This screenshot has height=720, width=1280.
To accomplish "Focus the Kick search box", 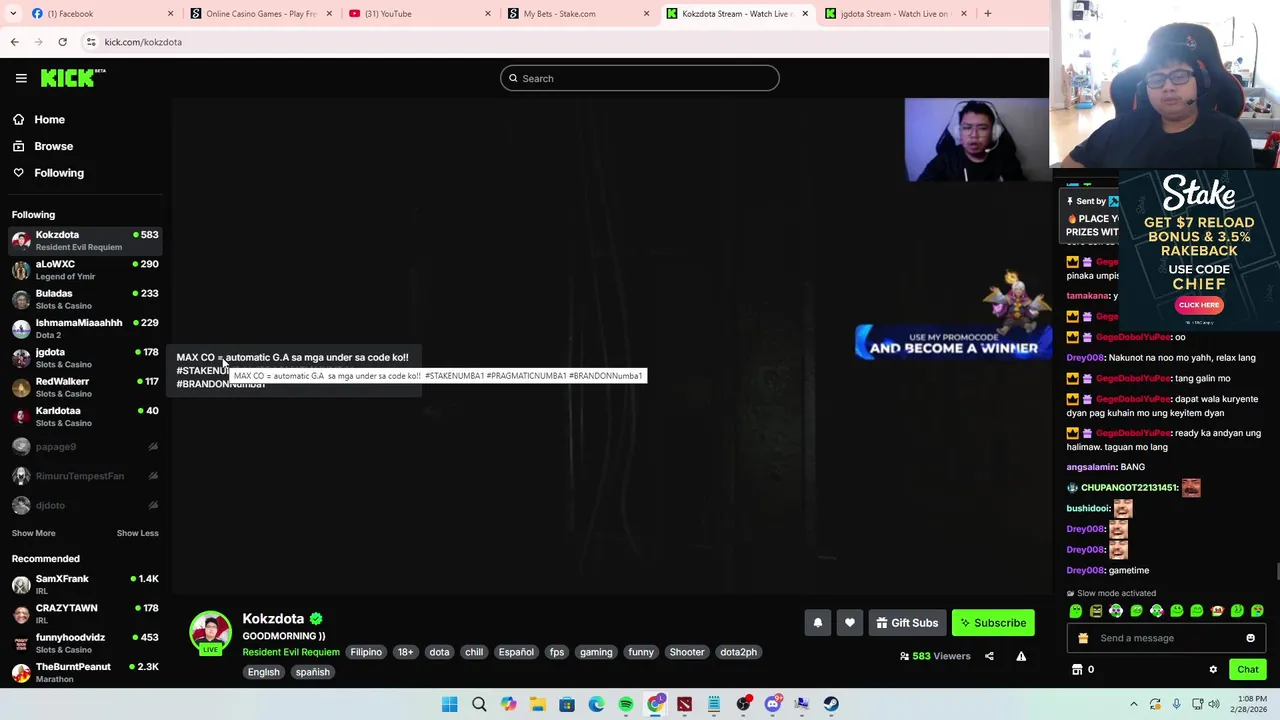I will click(640, 78).
